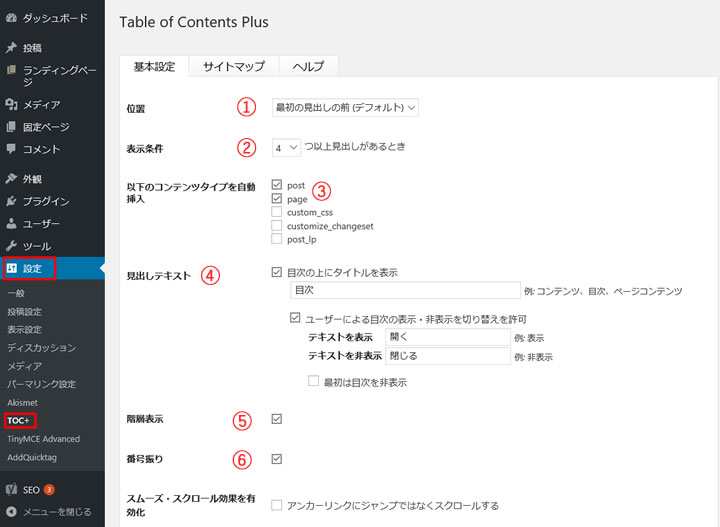Uncheck the page content type checkbox

pyautogui.click(x=276, y=198)
